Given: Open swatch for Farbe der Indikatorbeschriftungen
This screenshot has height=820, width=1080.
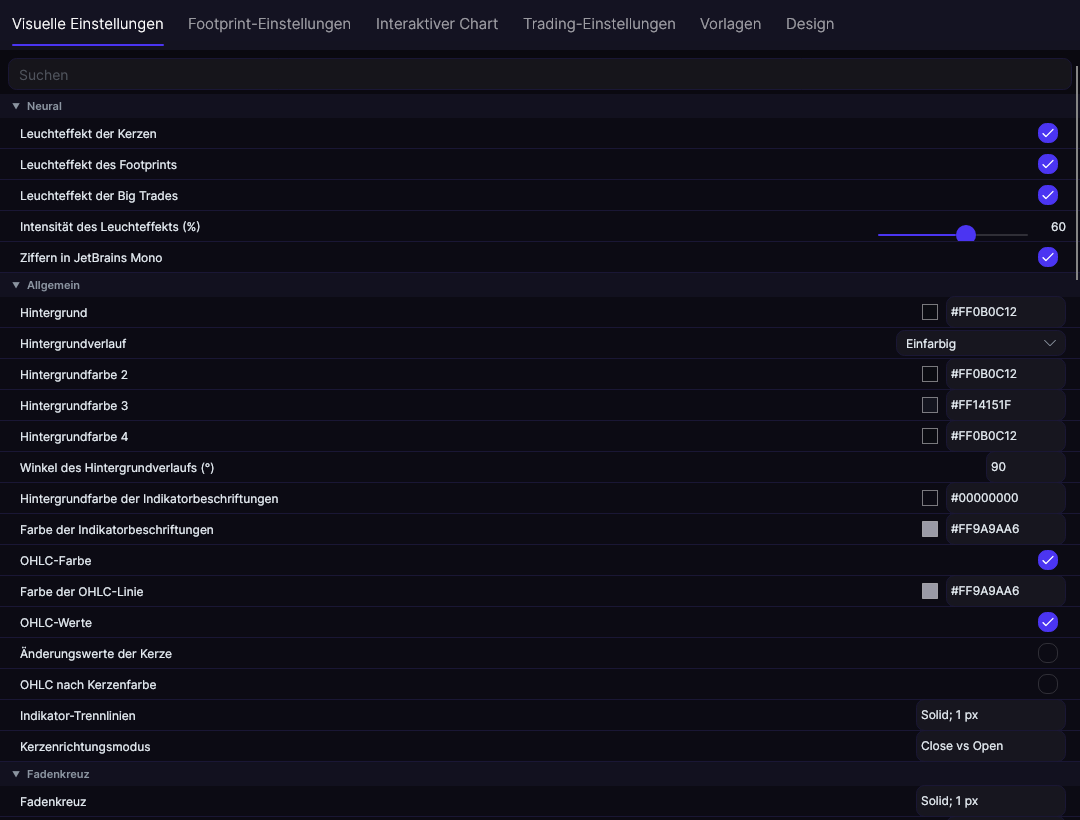Looking at the screenshot, I should pyautogui.click(x=930, y=529).
